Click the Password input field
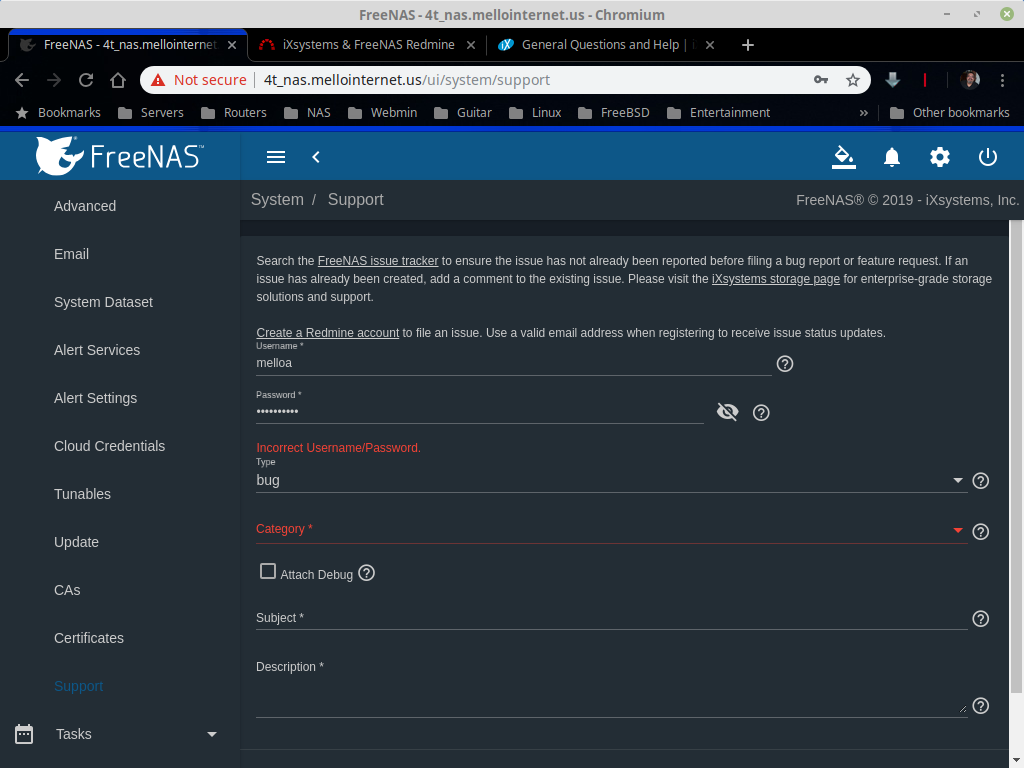 [x=479, y=411]
